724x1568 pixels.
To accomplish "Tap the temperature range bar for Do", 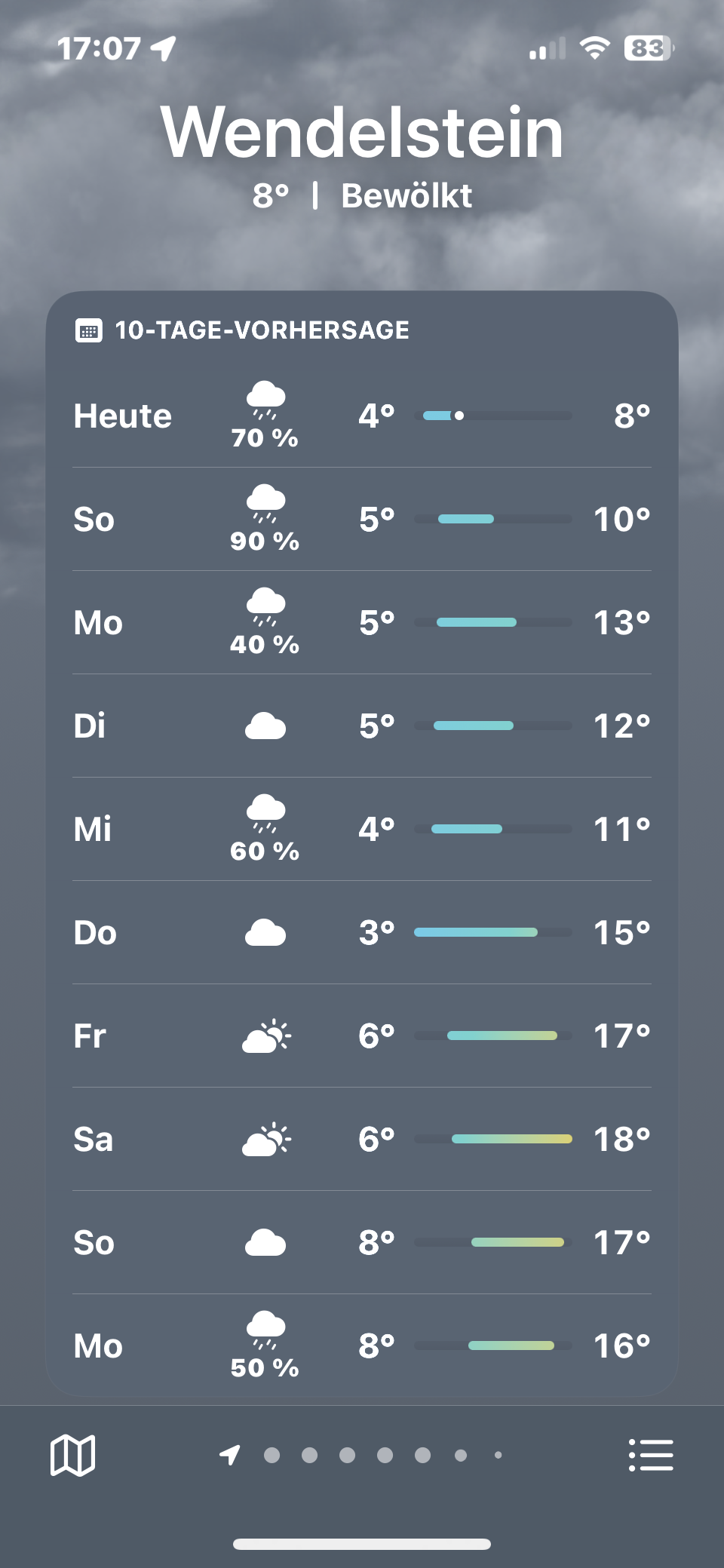I will click(476, 932).
